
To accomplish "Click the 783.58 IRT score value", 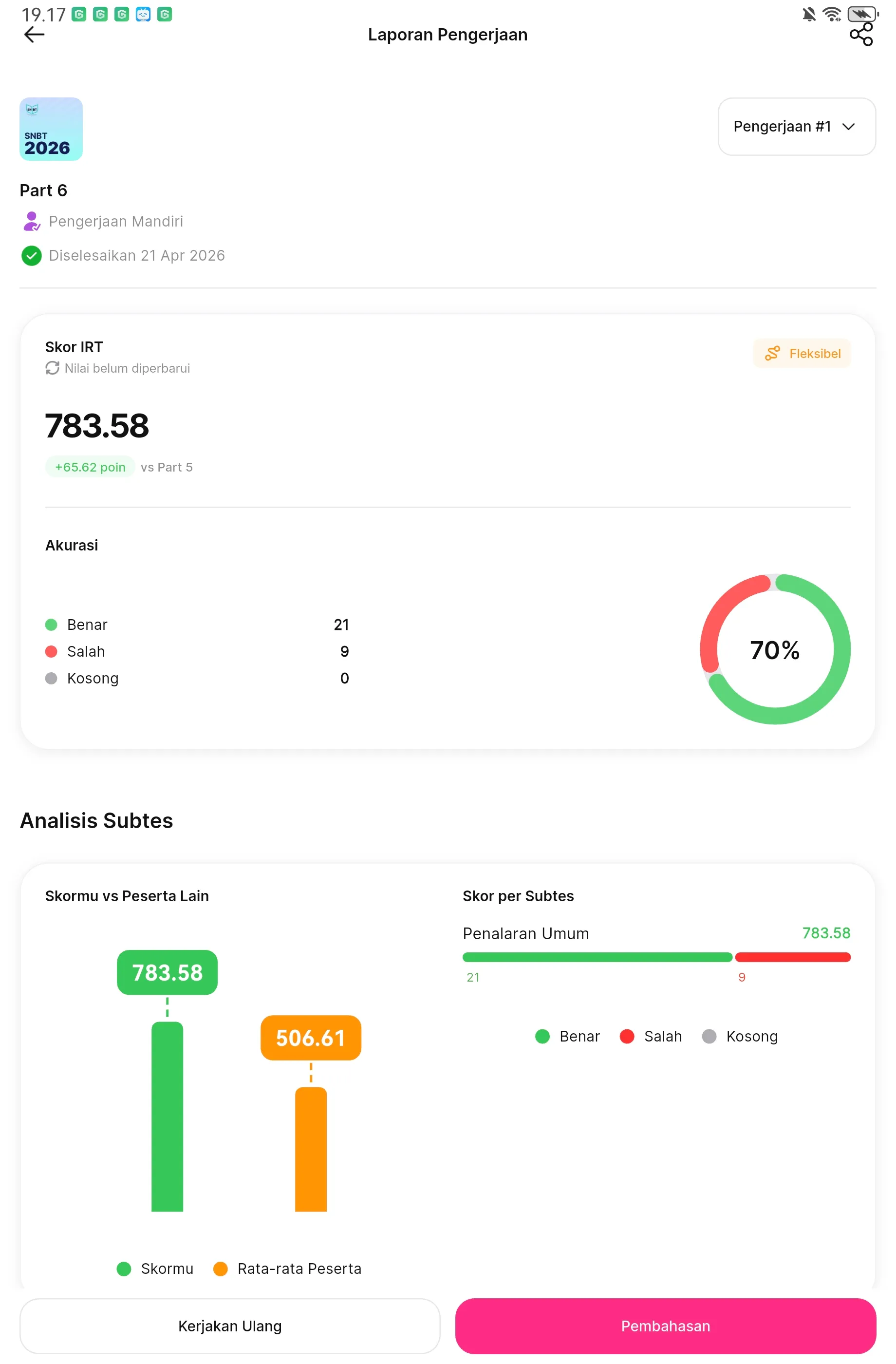I will [97, 426].
